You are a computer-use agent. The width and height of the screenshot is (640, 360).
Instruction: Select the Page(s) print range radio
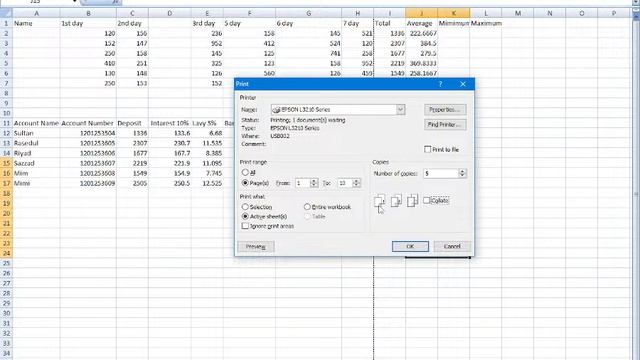pyautogui.click(x=245, y=183)
